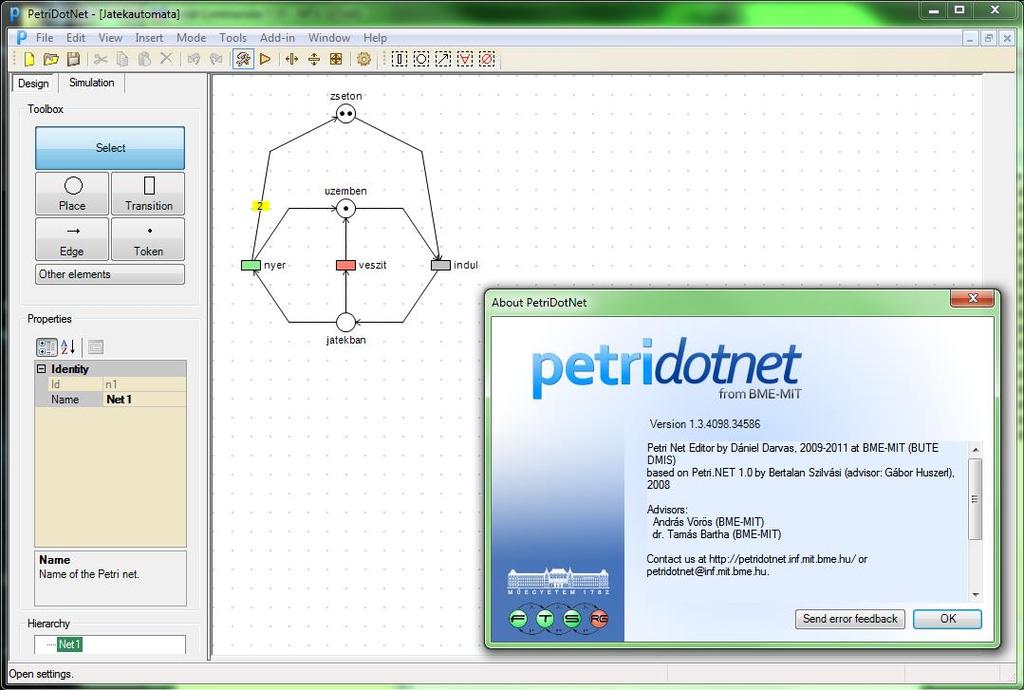Select the gray indul transition
Screen dimensions: 1024x690
441,265
